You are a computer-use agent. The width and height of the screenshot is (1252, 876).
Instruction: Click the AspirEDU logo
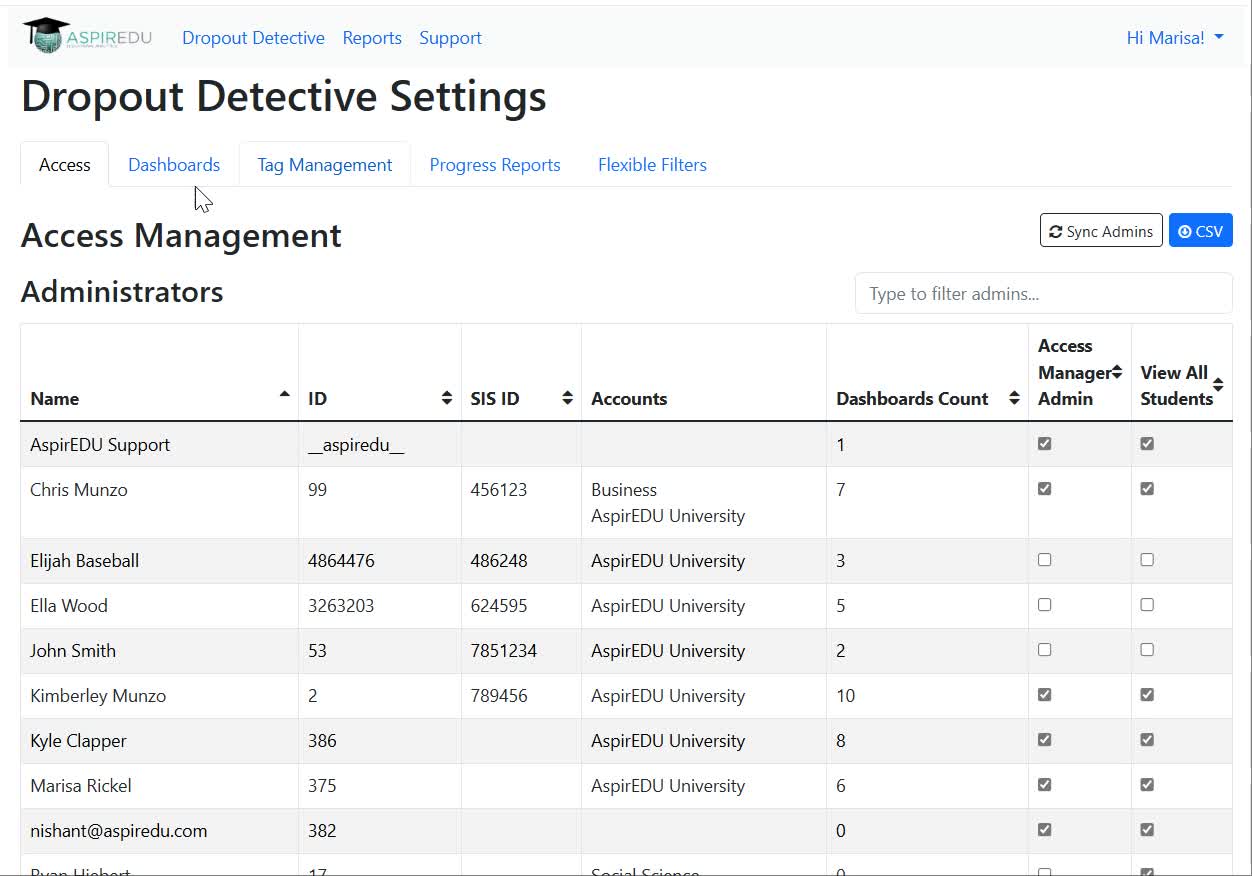point(87,37)
